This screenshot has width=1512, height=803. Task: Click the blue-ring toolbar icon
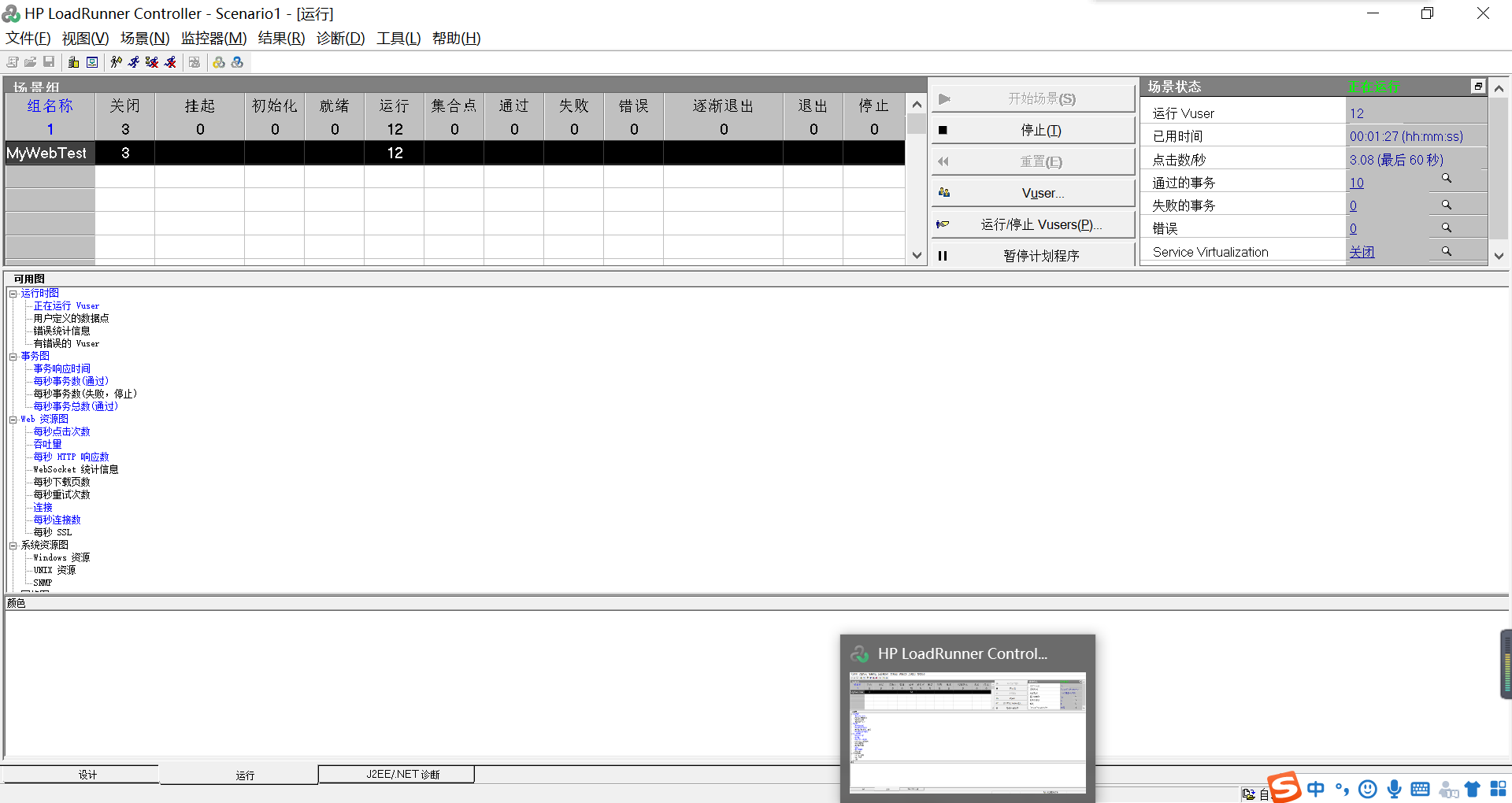pyautogui.click(x=237, y=62)
